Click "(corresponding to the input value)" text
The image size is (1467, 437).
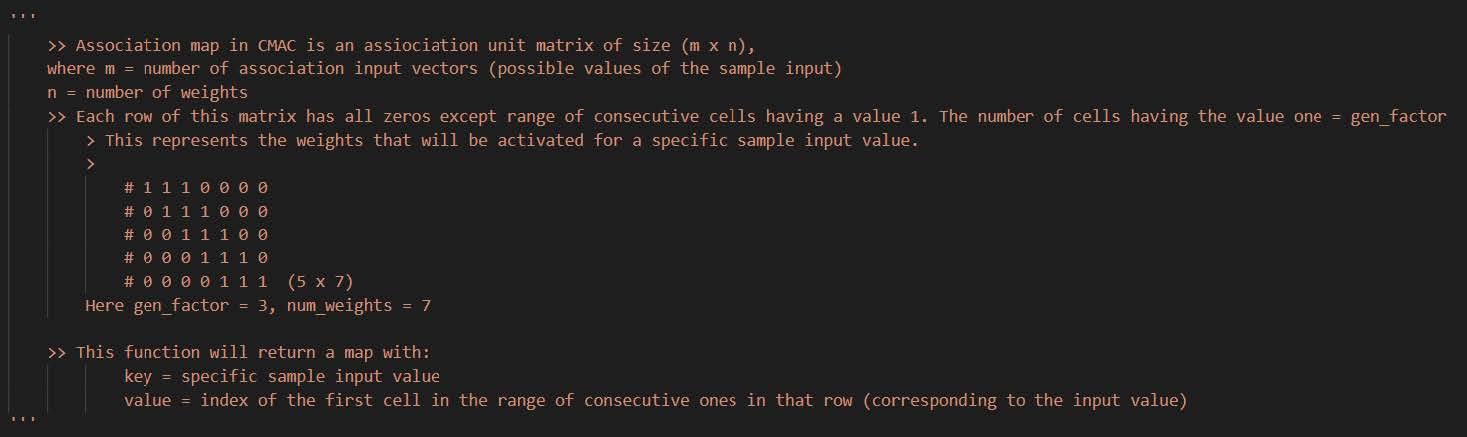click(x=1030, y=400)
